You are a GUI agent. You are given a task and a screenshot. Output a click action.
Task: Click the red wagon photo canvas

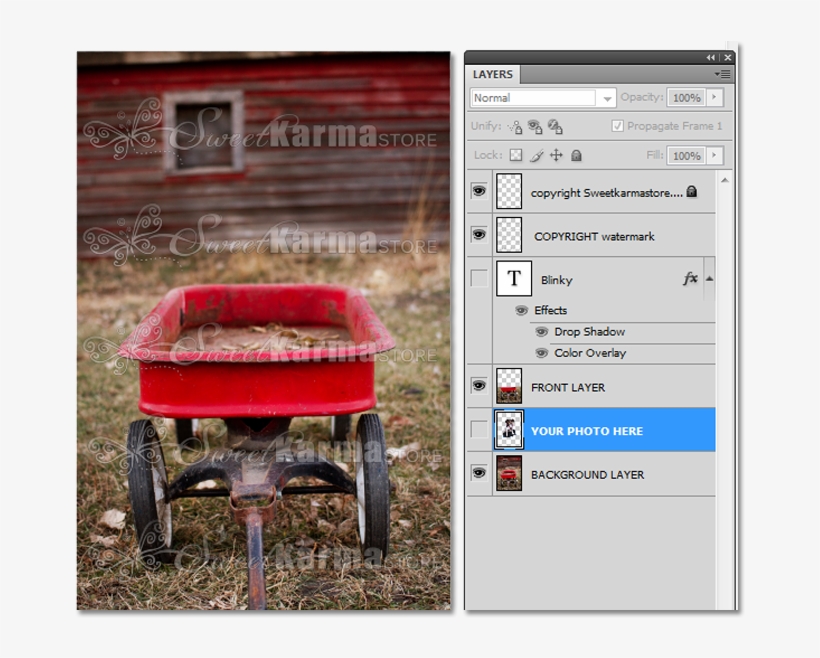(264, 331)
